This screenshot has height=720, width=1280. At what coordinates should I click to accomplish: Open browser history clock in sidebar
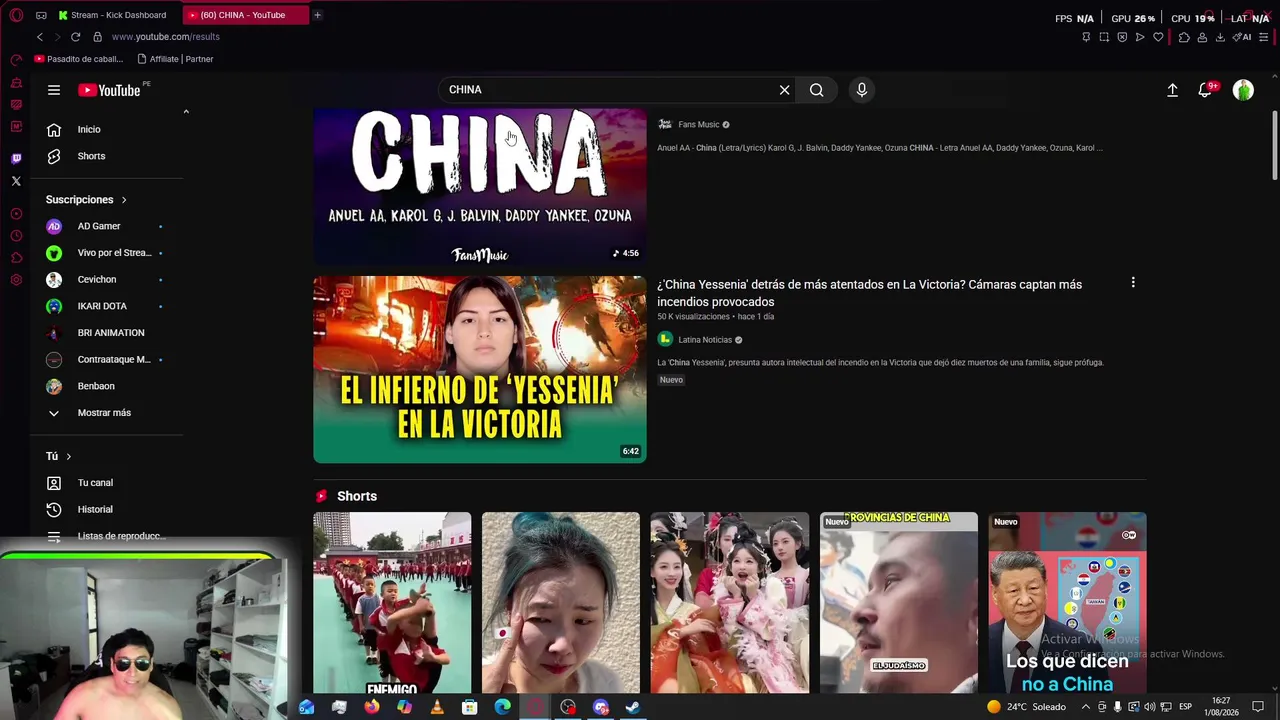[x=16, y=235]
